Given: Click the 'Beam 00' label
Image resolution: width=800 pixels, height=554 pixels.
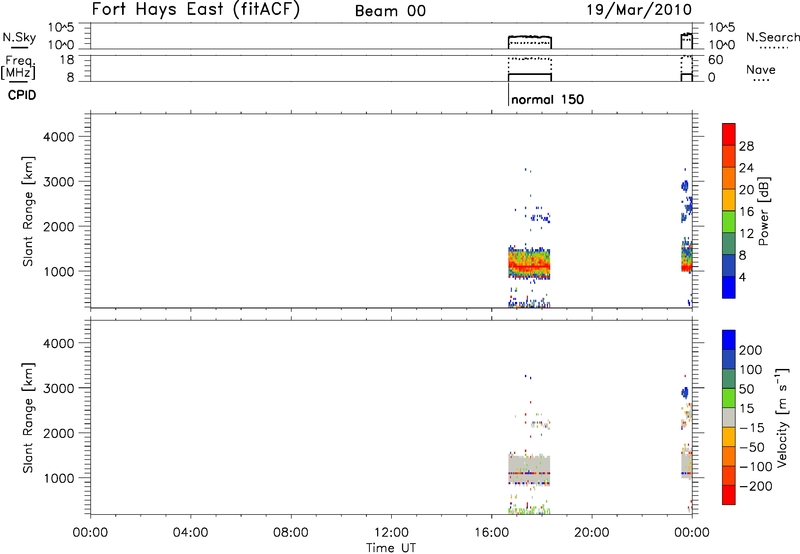Looking at the screenshot, I should (390, 11).
